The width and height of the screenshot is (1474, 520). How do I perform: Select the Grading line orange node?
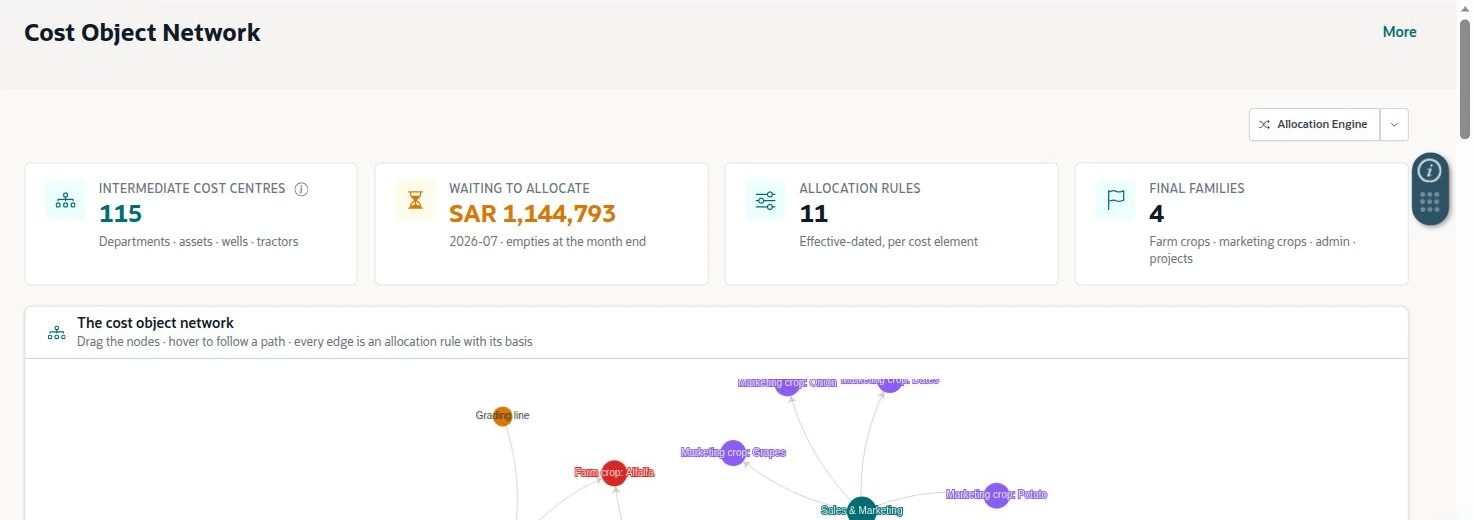point(502,416)
